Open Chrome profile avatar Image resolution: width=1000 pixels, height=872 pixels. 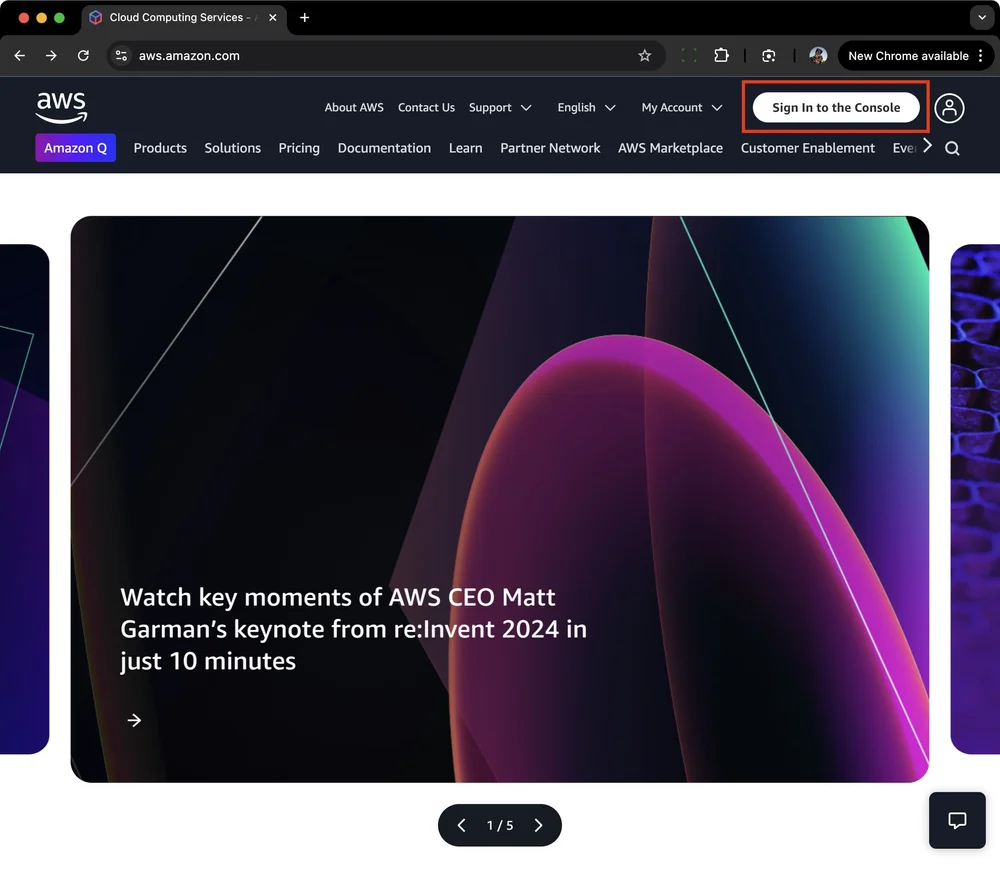click(x=818, y=55)
